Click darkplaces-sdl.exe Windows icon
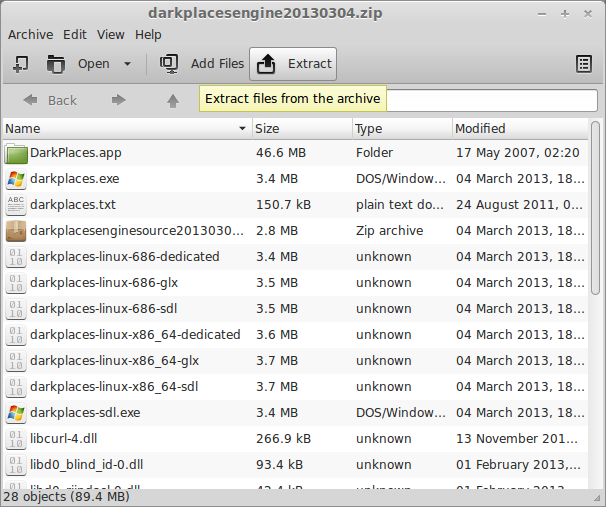This screenshot has width=606, height=507. [16, 413]
